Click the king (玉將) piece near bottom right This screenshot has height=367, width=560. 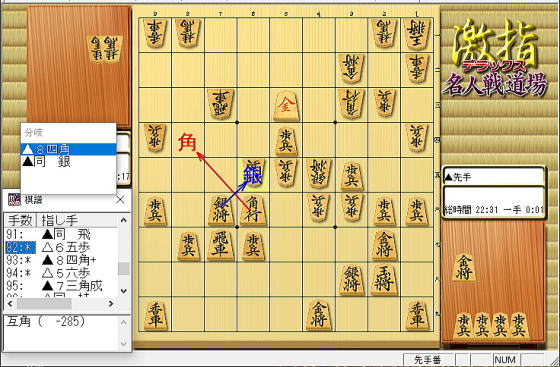tap(384, 279)
